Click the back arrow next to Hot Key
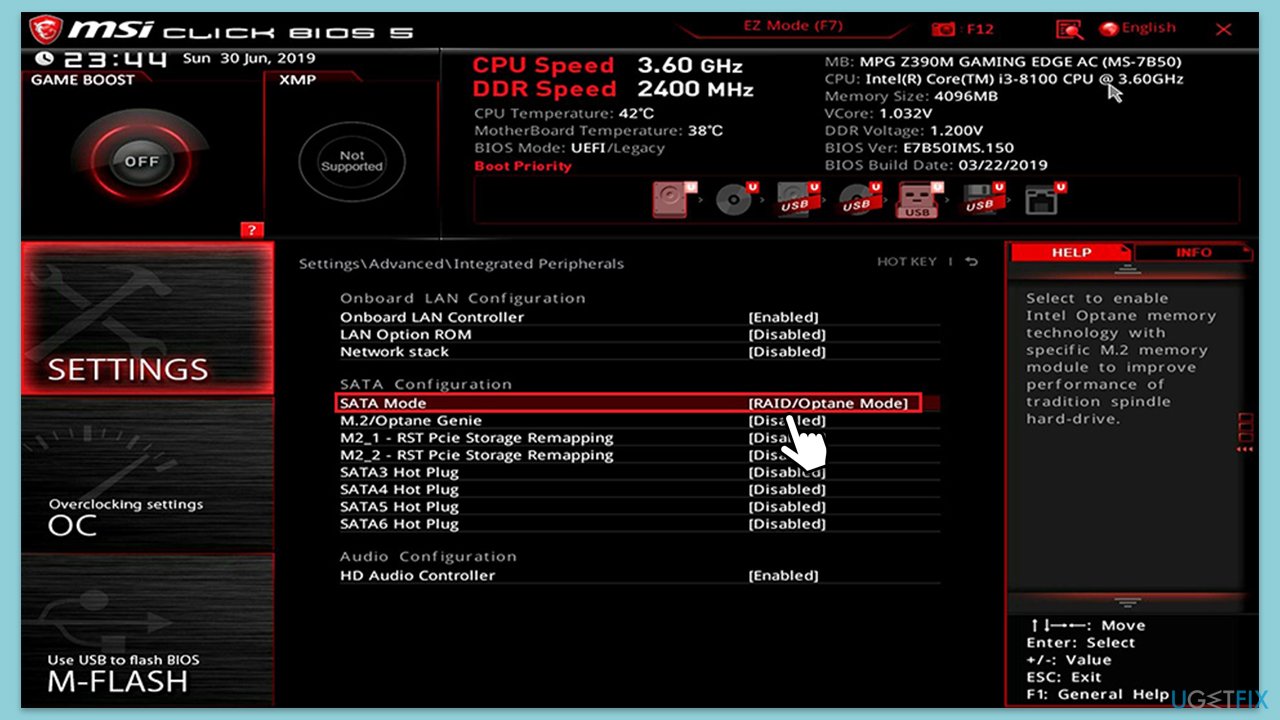Screen dimensions: 1280x720 click(972, 262)
